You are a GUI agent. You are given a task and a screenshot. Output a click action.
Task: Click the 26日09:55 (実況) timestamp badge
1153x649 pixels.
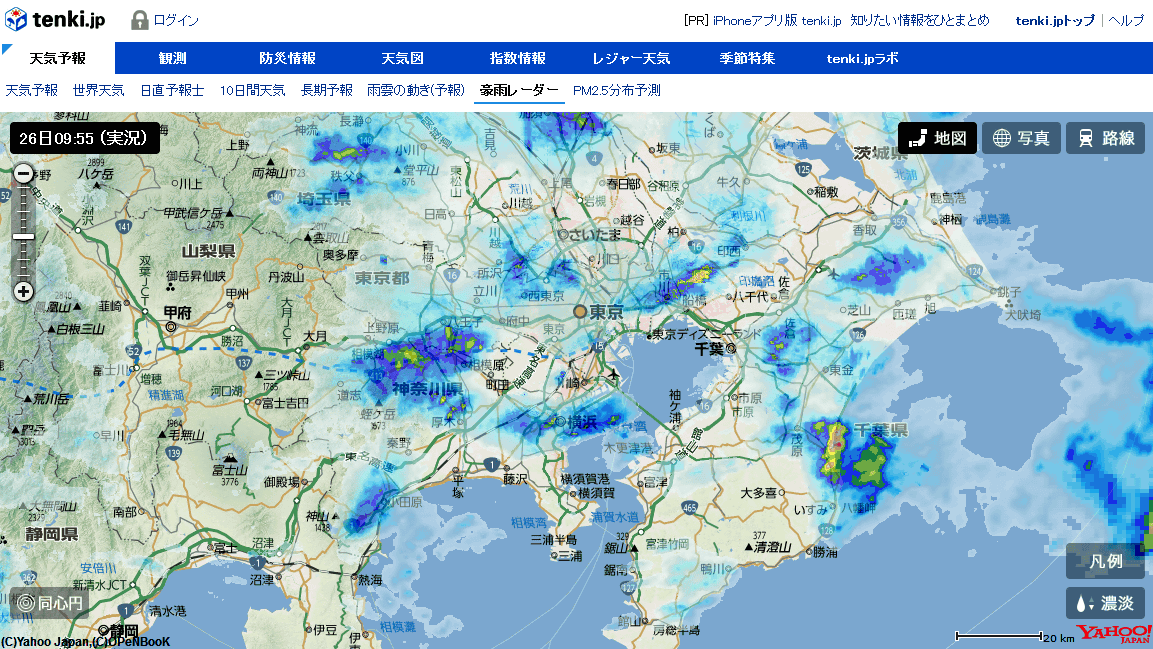point(83,138)
